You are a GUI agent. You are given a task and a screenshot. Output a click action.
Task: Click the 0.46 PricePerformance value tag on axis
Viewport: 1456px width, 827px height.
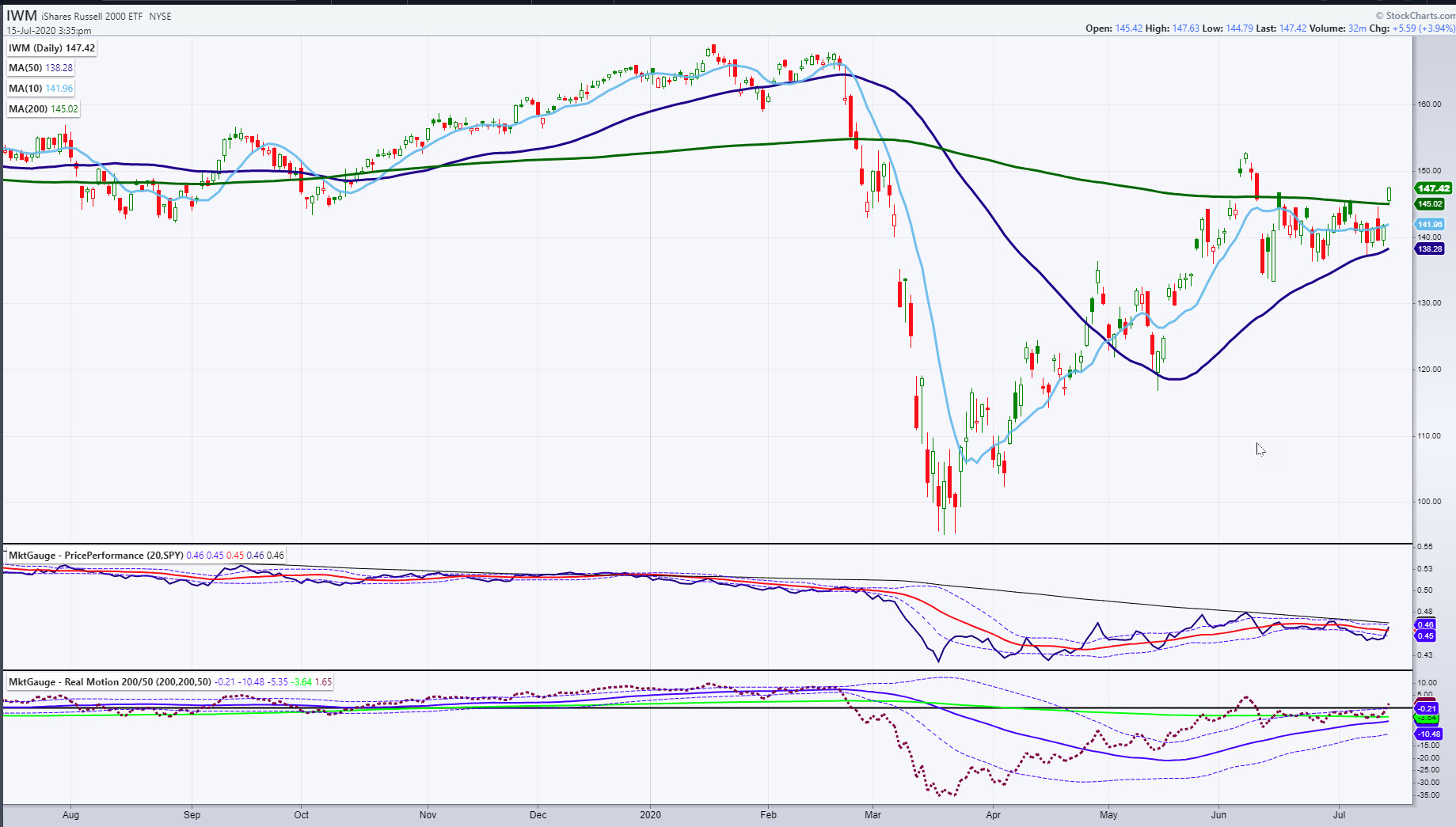point(1425,625)
